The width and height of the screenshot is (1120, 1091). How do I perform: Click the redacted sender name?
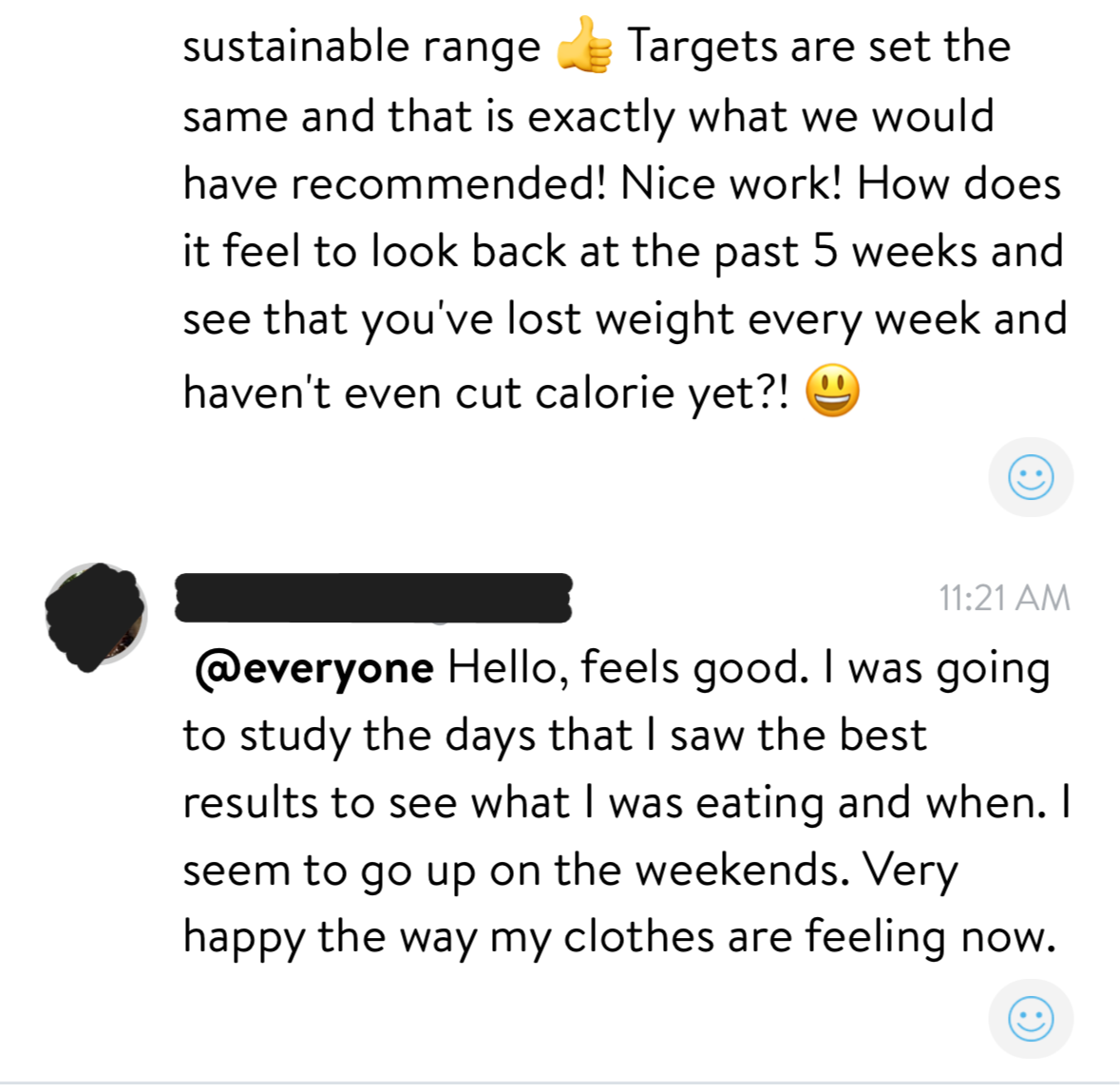pyautogui.click(x=373, y=598)
